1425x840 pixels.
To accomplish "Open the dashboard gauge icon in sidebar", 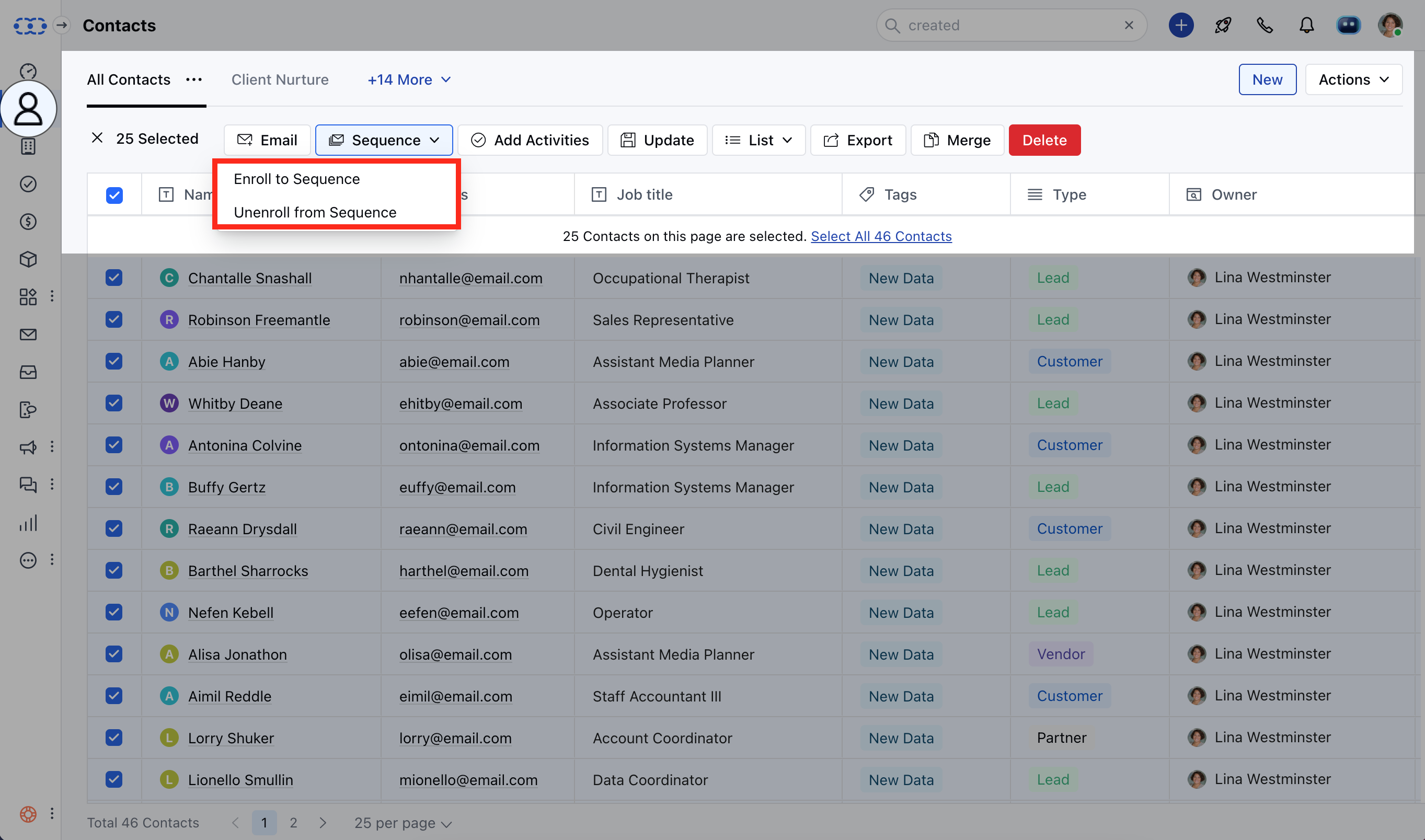I will point(28,71).
